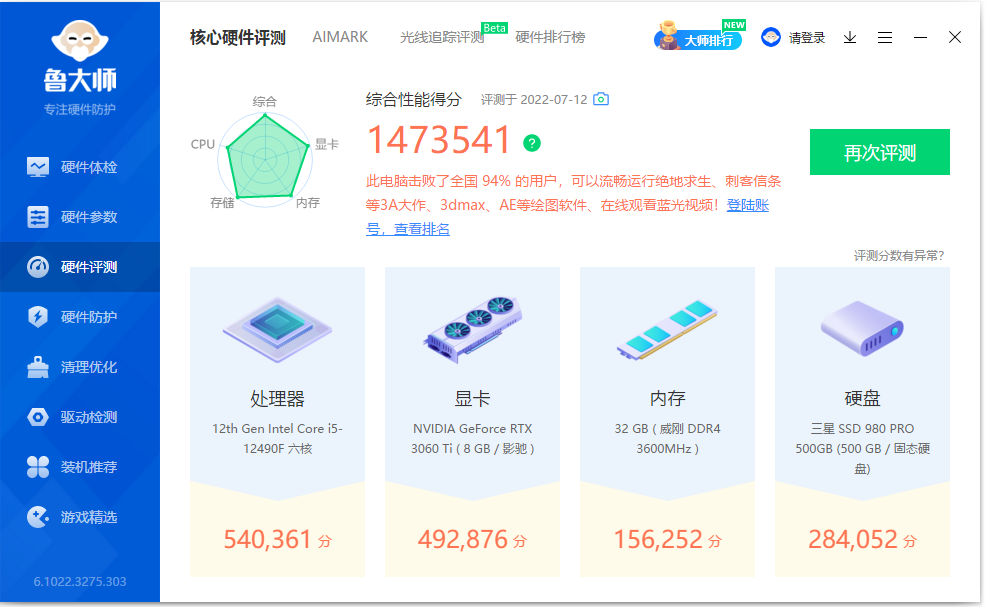The width and height of the screenshot is (985, 607).
Task: Click the 32 GB 威刚 DDR4 text
Action: coord(667,439)
